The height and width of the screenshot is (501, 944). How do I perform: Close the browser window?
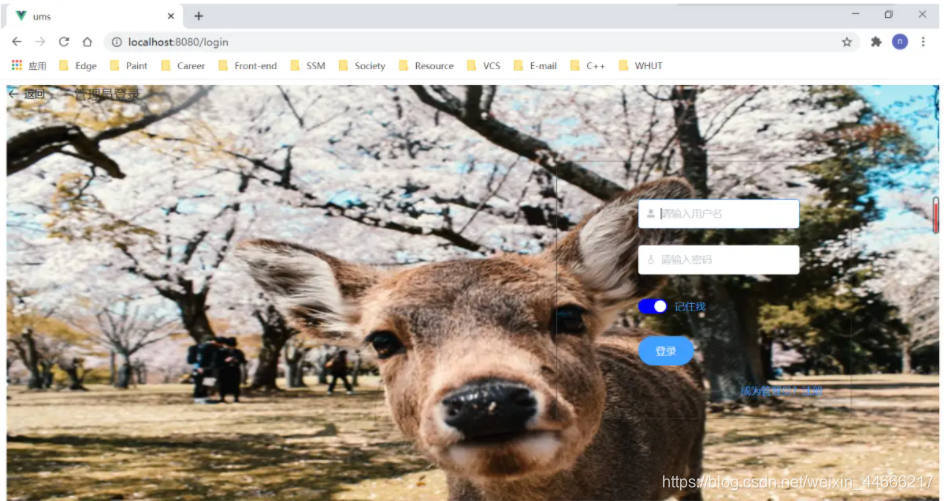[922, 14]
